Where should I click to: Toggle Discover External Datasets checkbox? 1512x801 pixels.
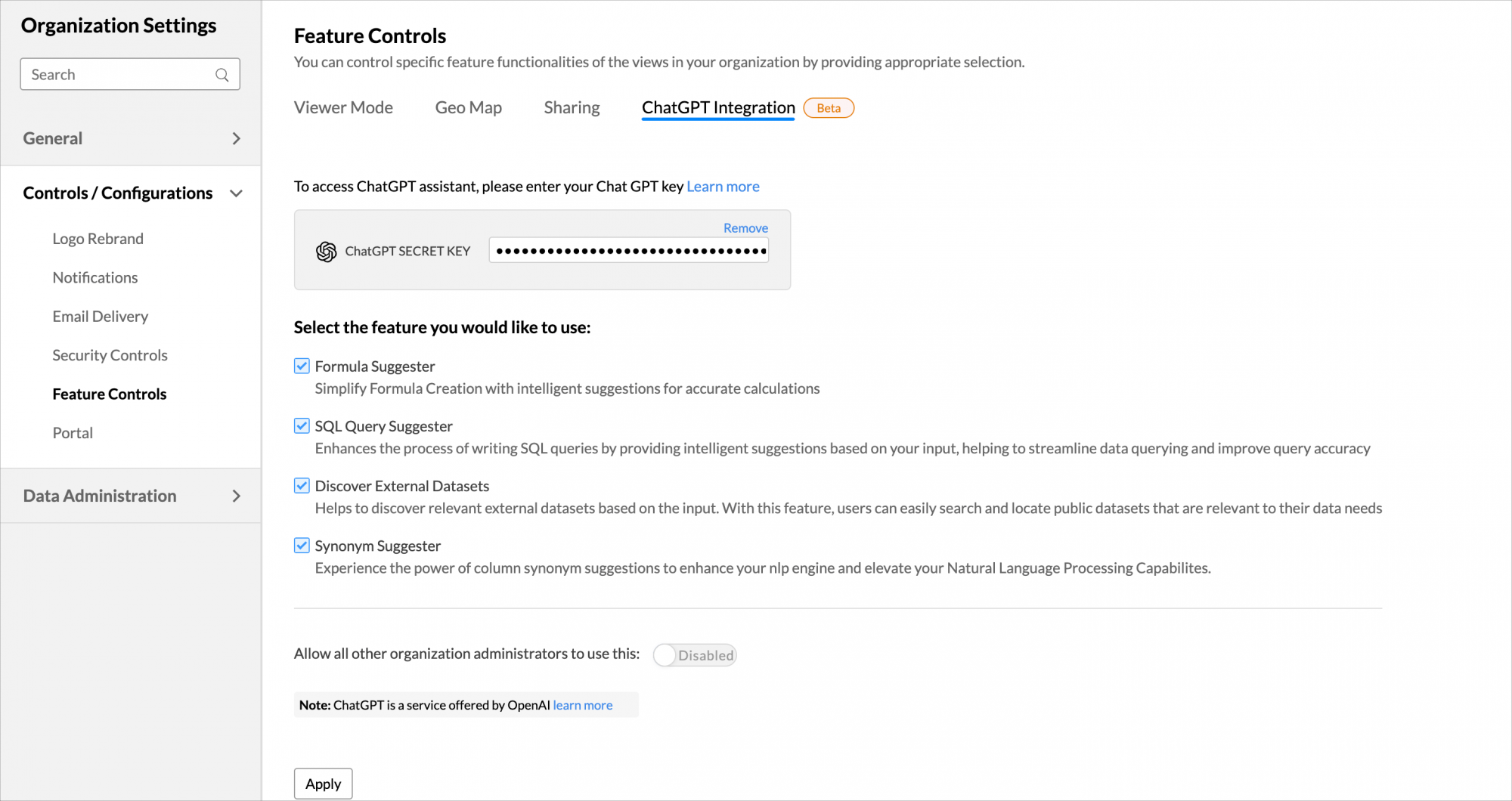[x=302, y=486]
